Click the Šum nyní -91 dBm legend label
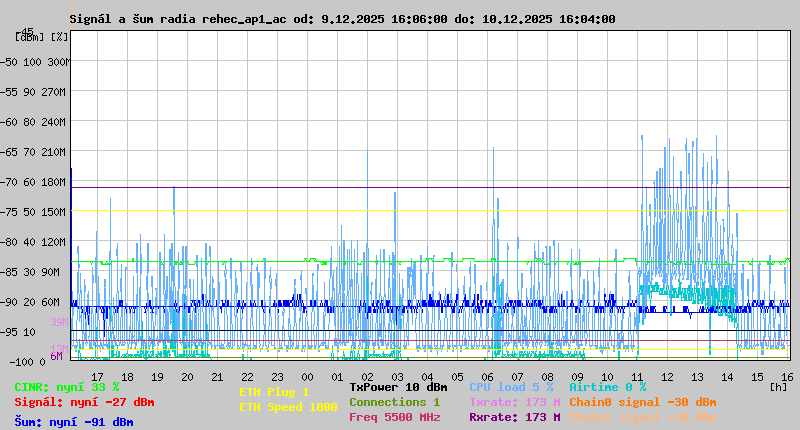Image resolution: width=800 pixels, height=430 pixels. pos(74,422)
